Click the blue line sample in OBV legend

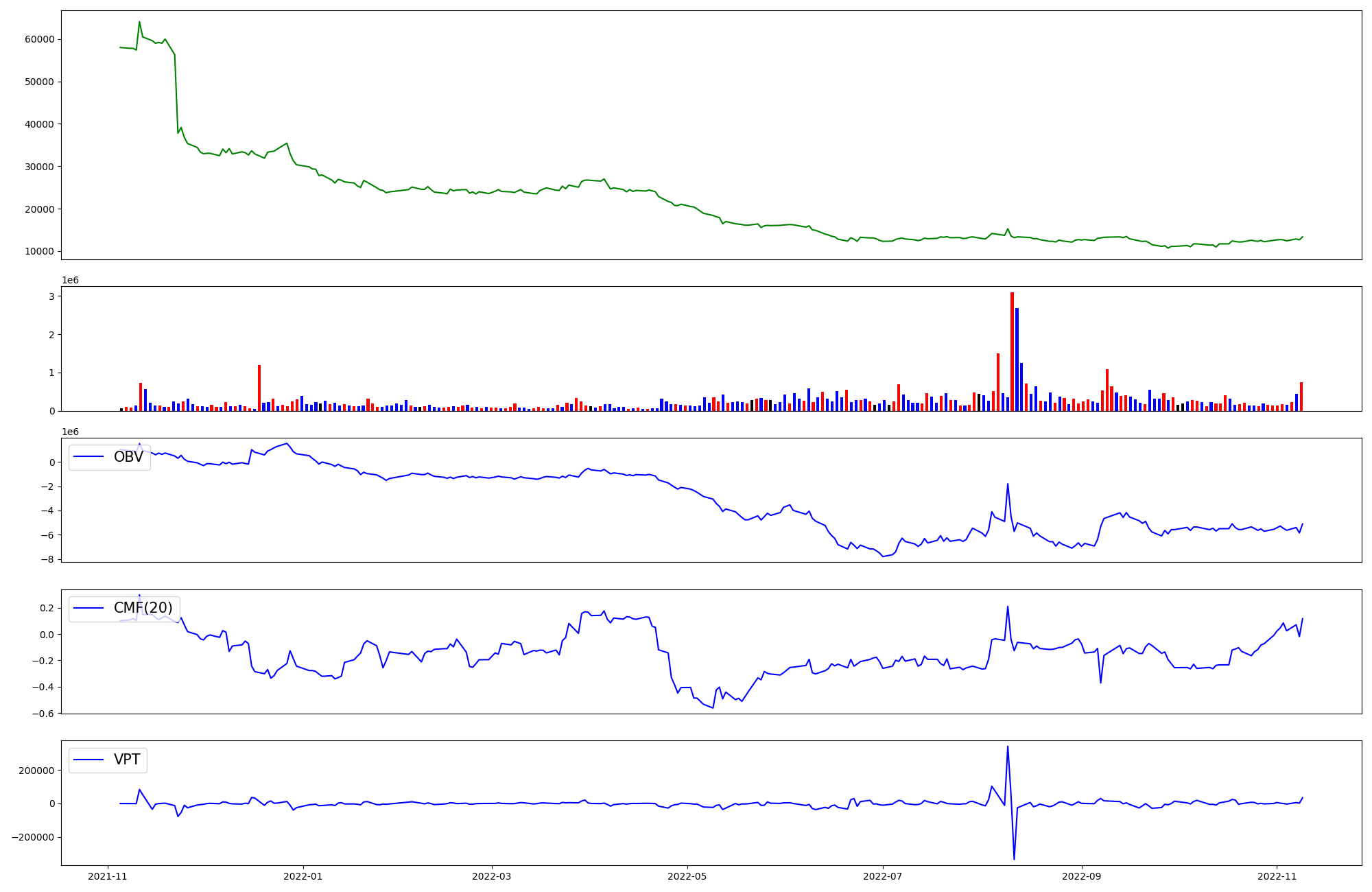(88, 457)
